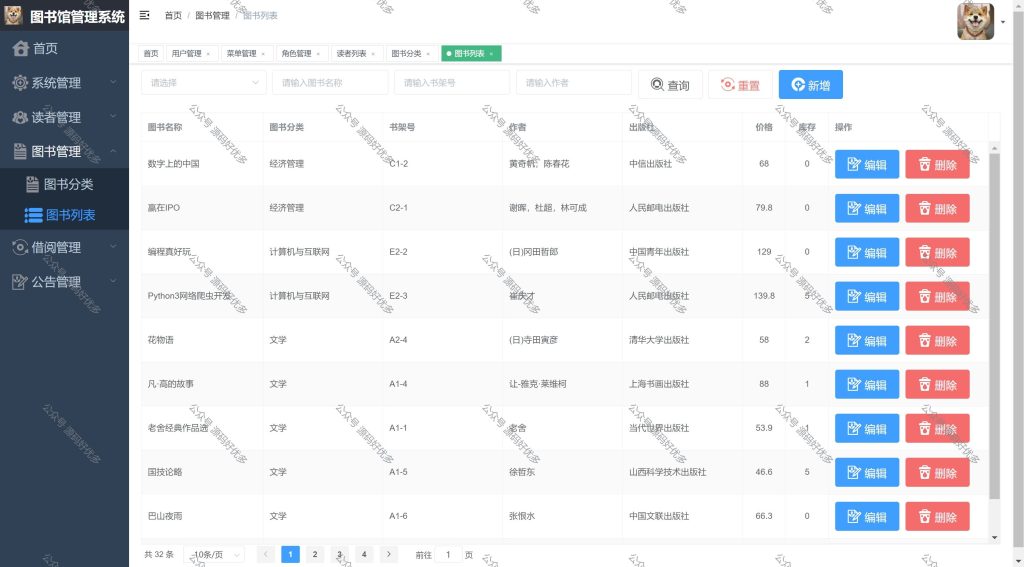Edit the 凡·高的故事 book row
The image size is (1024, 567).
(867, 385)
